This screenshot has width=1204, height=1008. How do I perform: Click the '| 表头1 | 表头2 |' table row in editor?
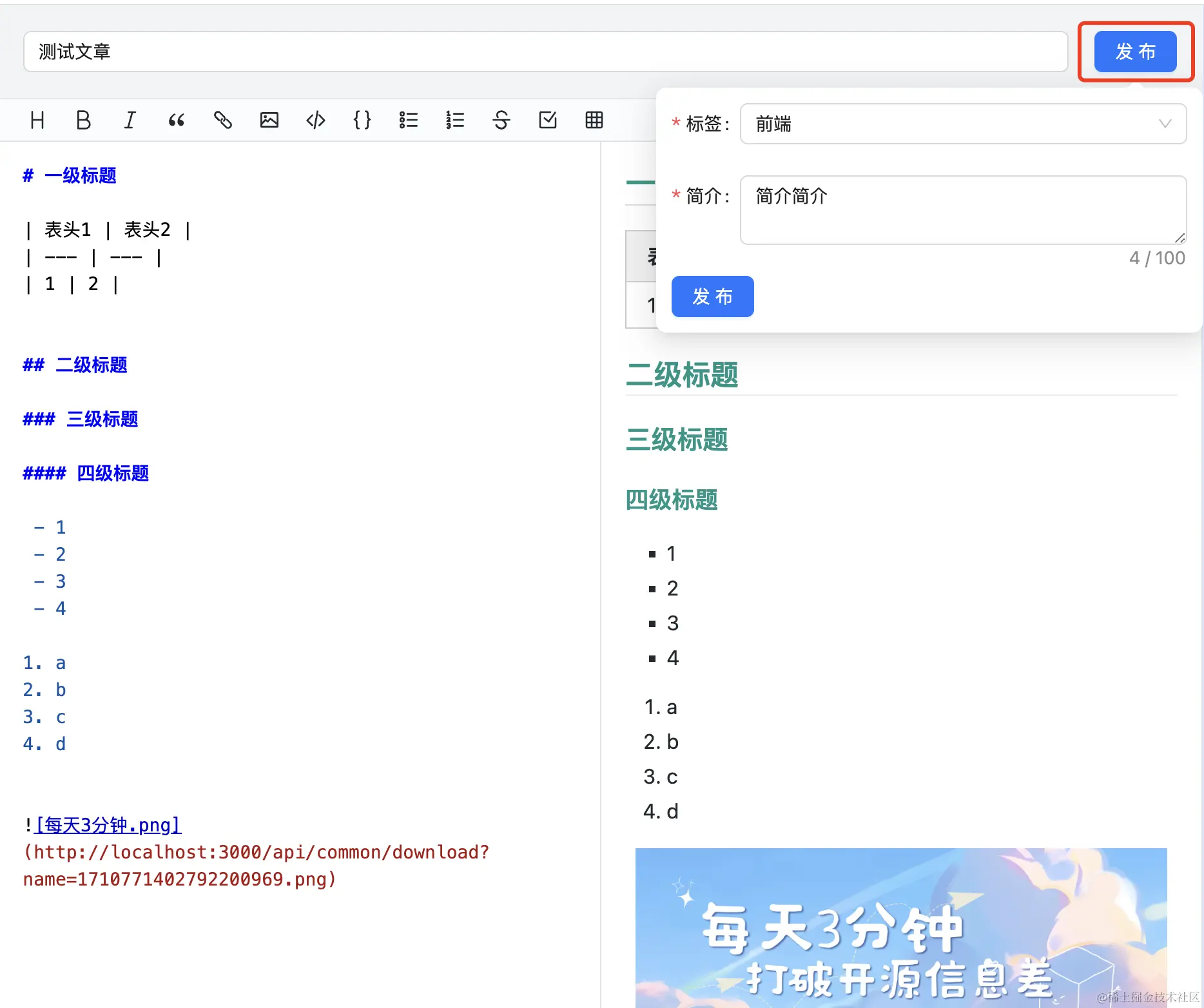(x=108, y=229)
